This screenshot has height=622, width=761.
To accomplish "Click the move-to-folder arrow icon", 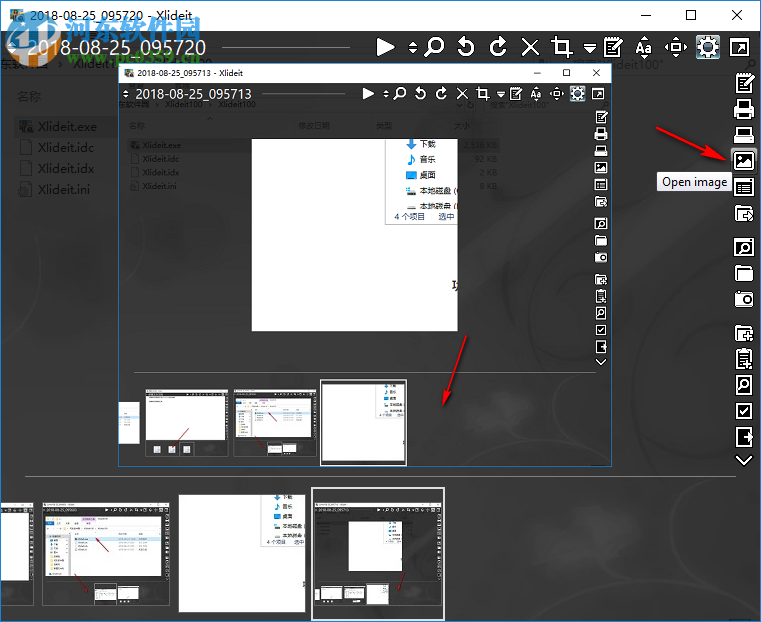I will [x=744, y=213].
